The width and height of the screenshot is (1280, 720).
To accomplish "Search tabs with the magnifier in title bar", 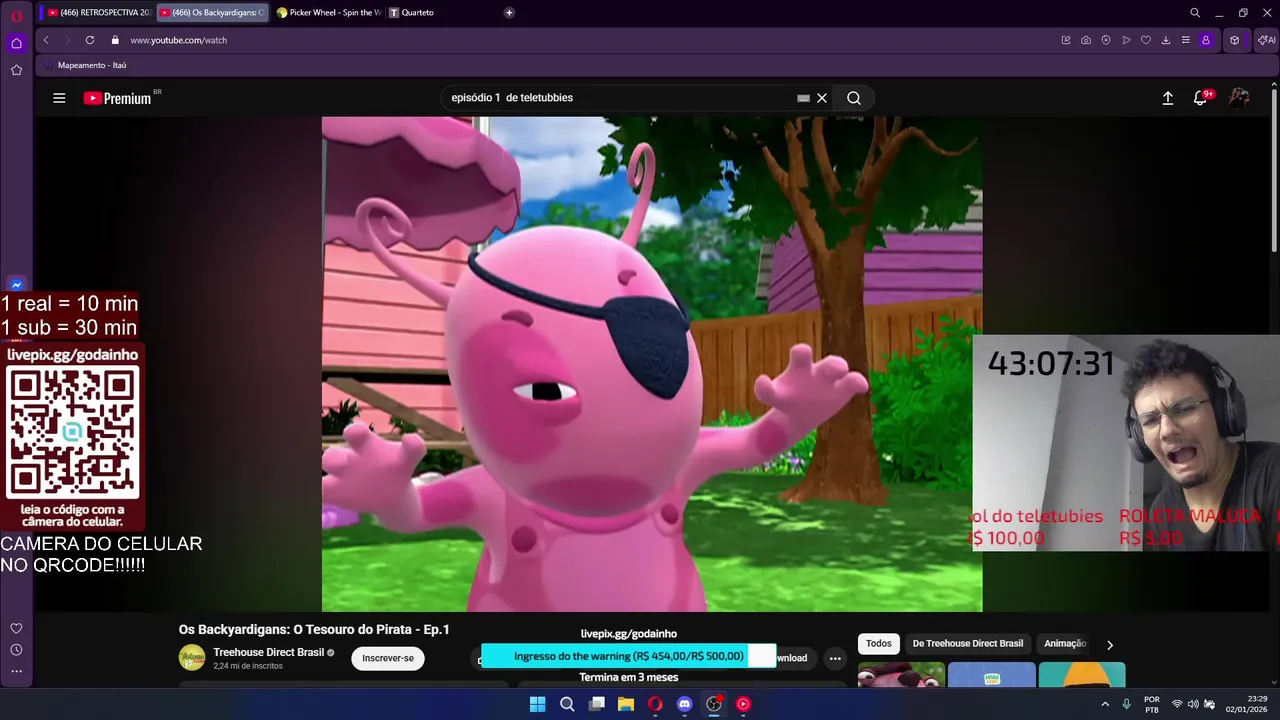I will 1195,13.
